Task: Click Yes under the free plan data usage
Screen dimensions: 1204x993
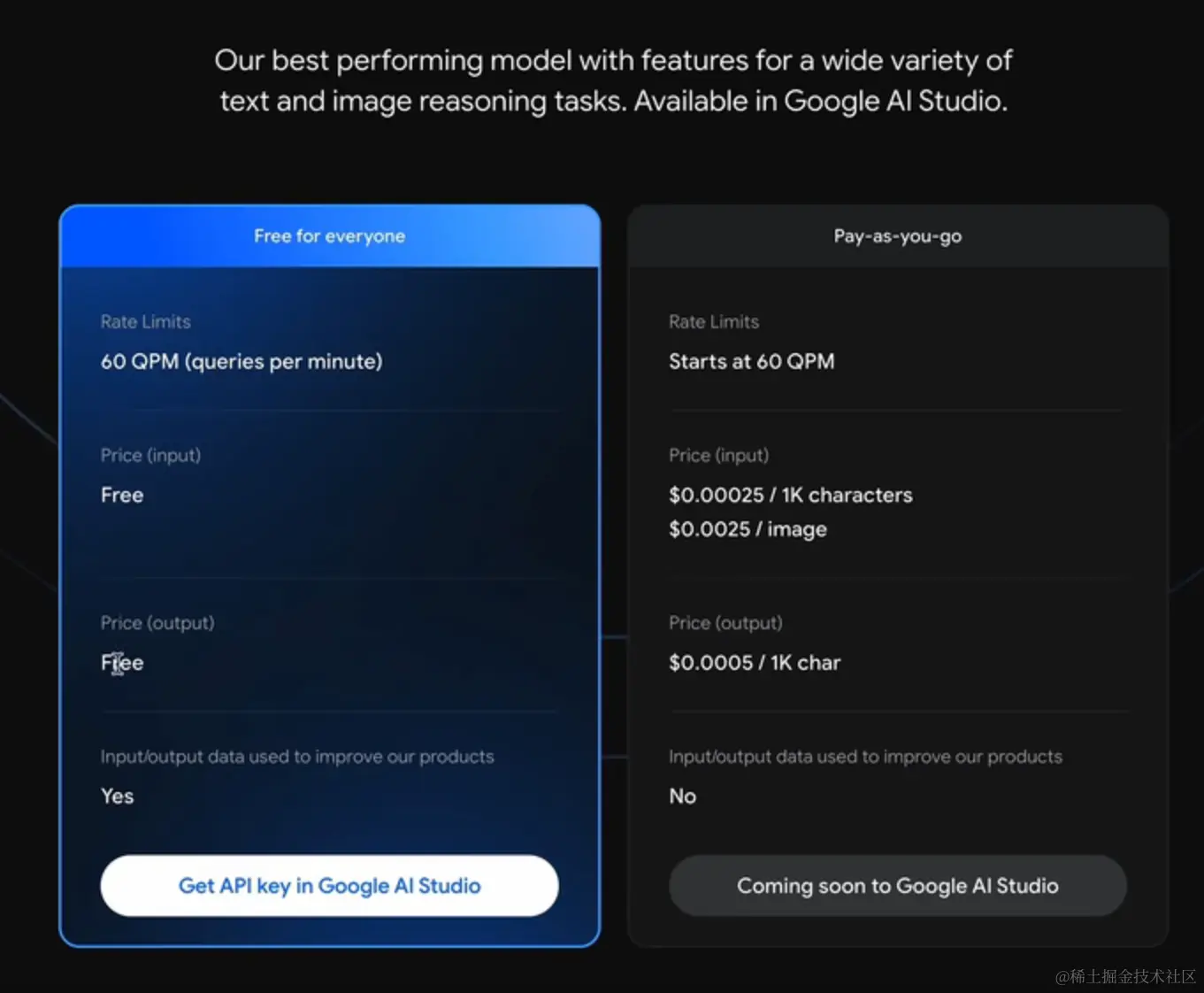Action: tap(117, 796)
